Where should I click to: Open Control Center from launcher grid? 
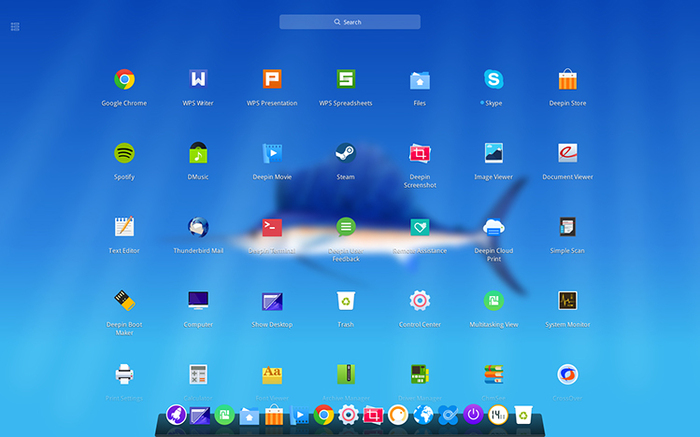pos(420,300)
